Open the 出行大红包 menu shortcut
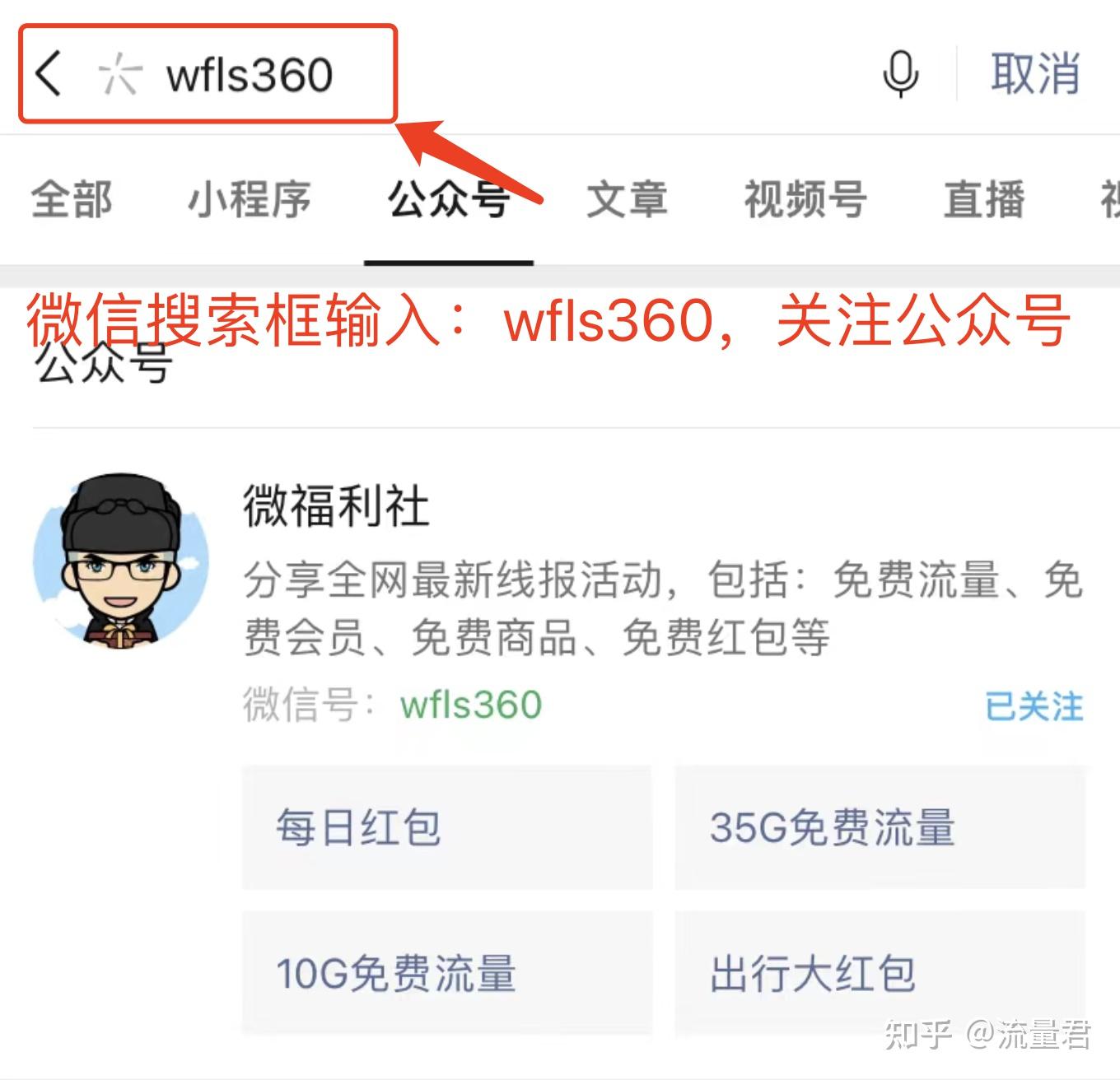1120x1080 pixels. [880, 973]
